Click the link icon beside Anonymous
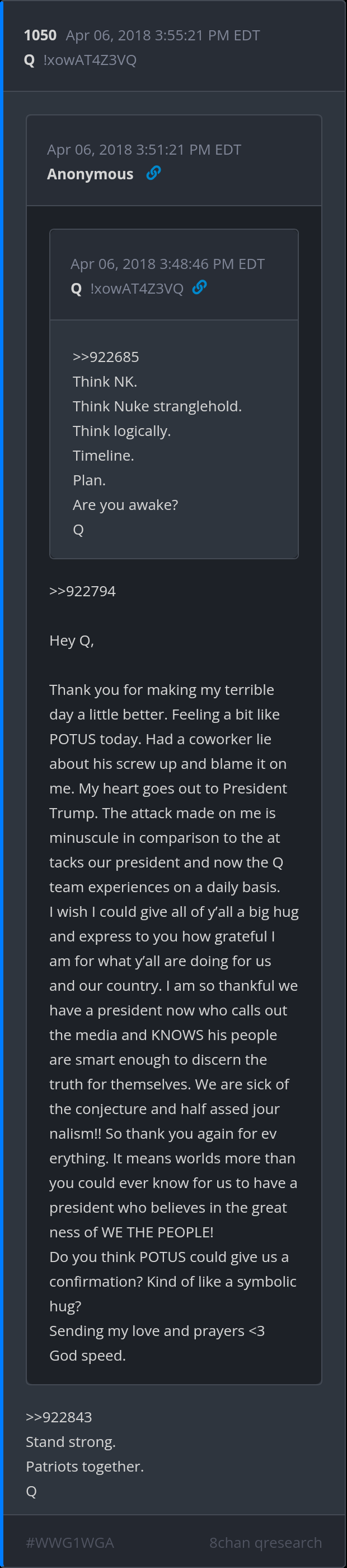The image size is (347, 1568). click(x=154, y=174)
